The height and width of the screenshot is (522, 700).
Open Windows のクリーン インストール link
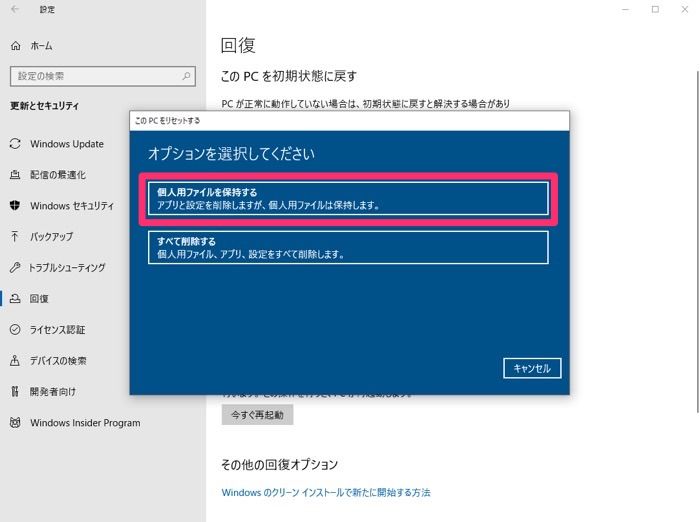326,493
